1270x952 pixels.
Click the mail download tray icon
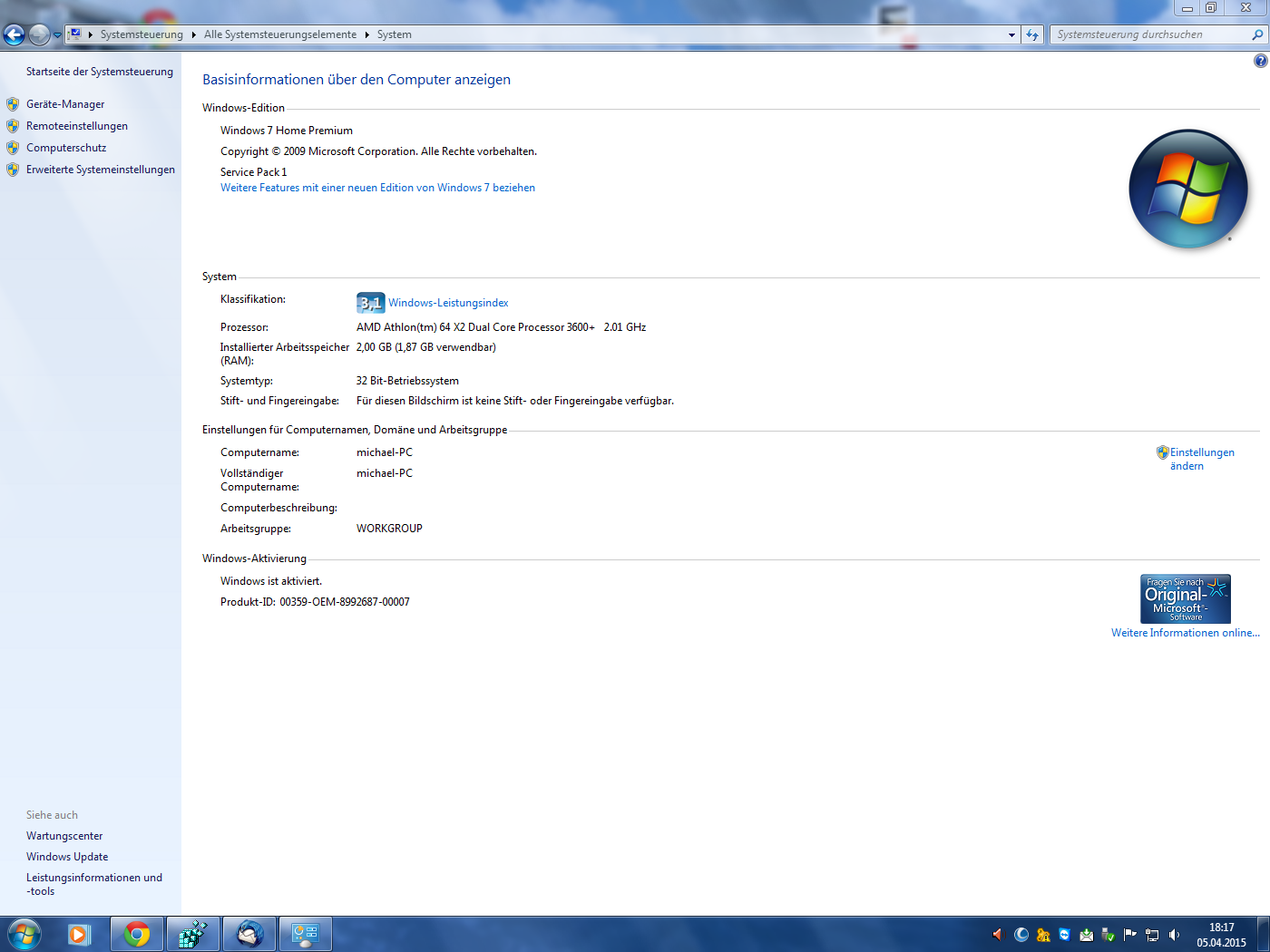coord(1087,935)
